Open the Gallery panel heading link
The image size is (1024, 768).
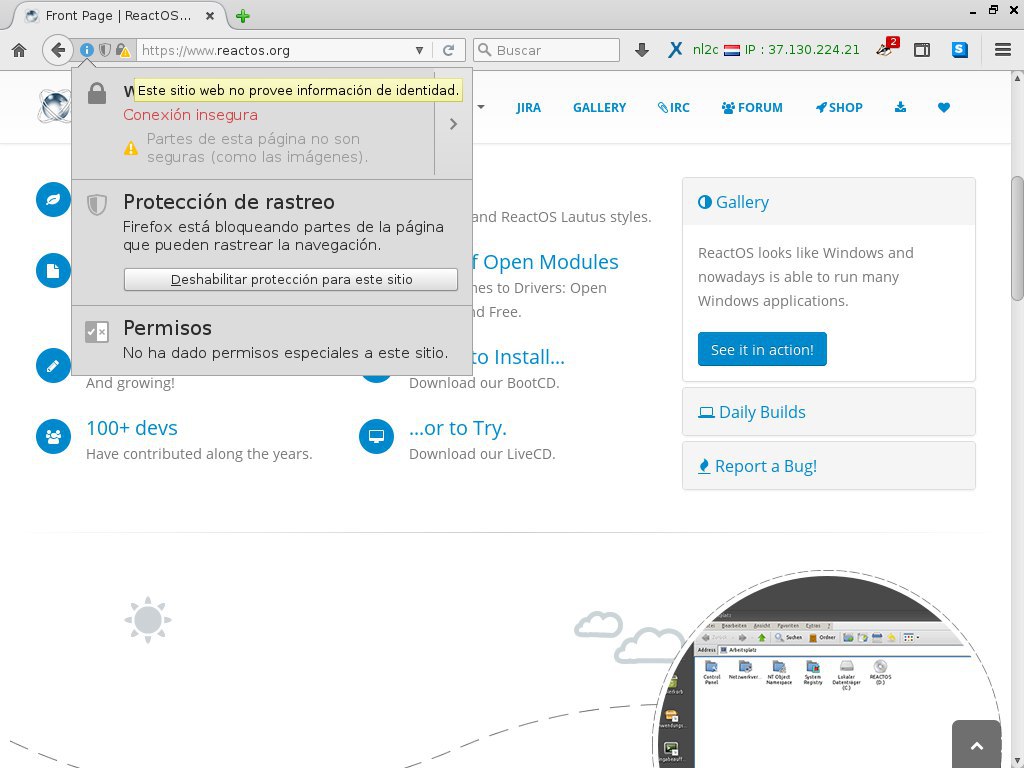click(733, 202)
